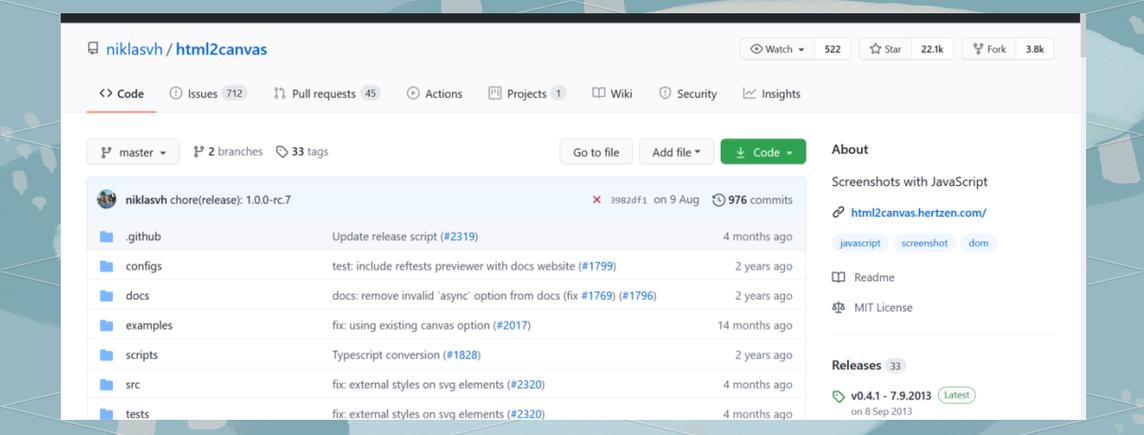This screenshot has height=435, width=1144.
Task: Click the folder icon next to docs
Action: click(x=107, y=296)
